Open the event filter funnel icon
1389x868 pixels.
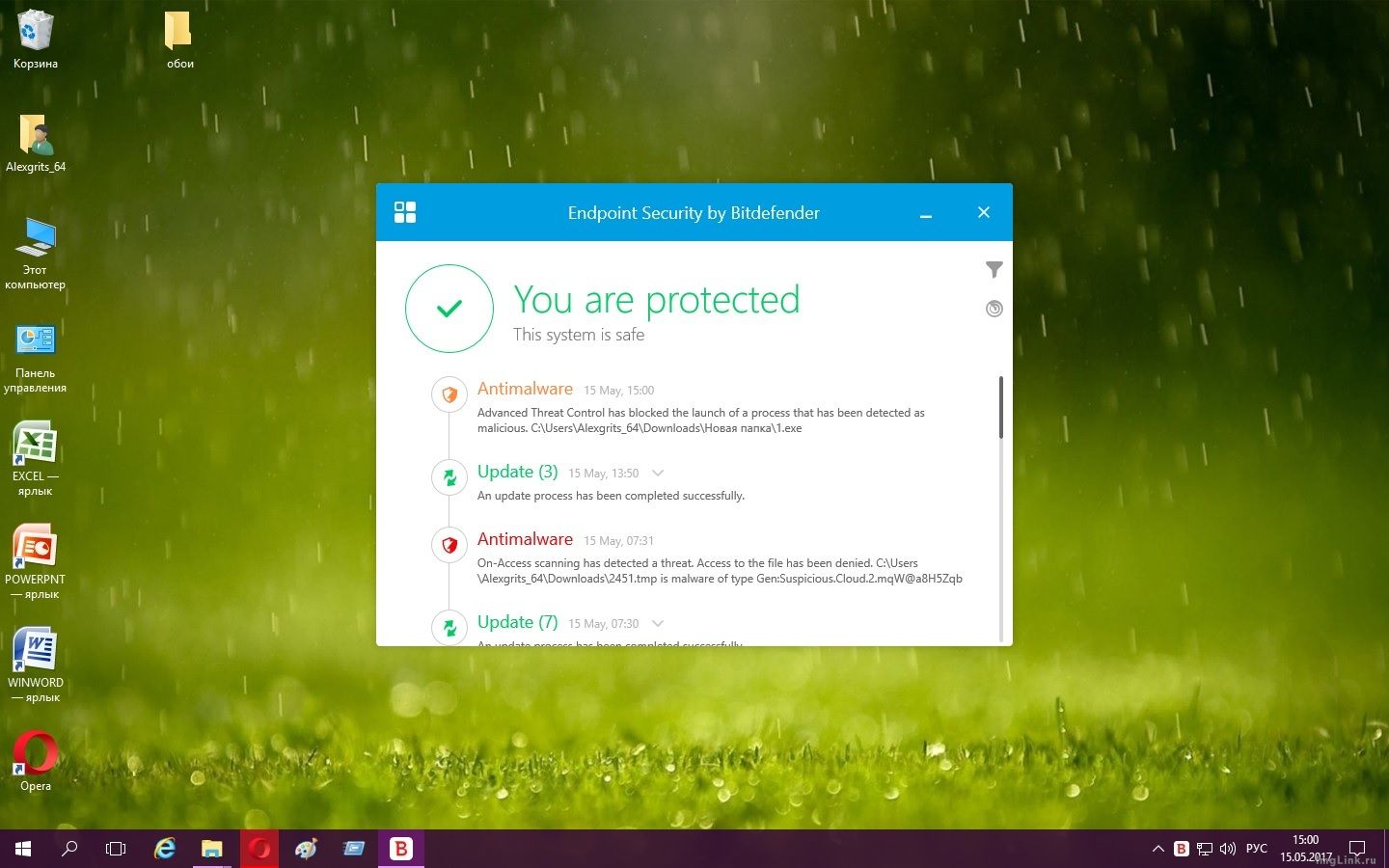994,270
